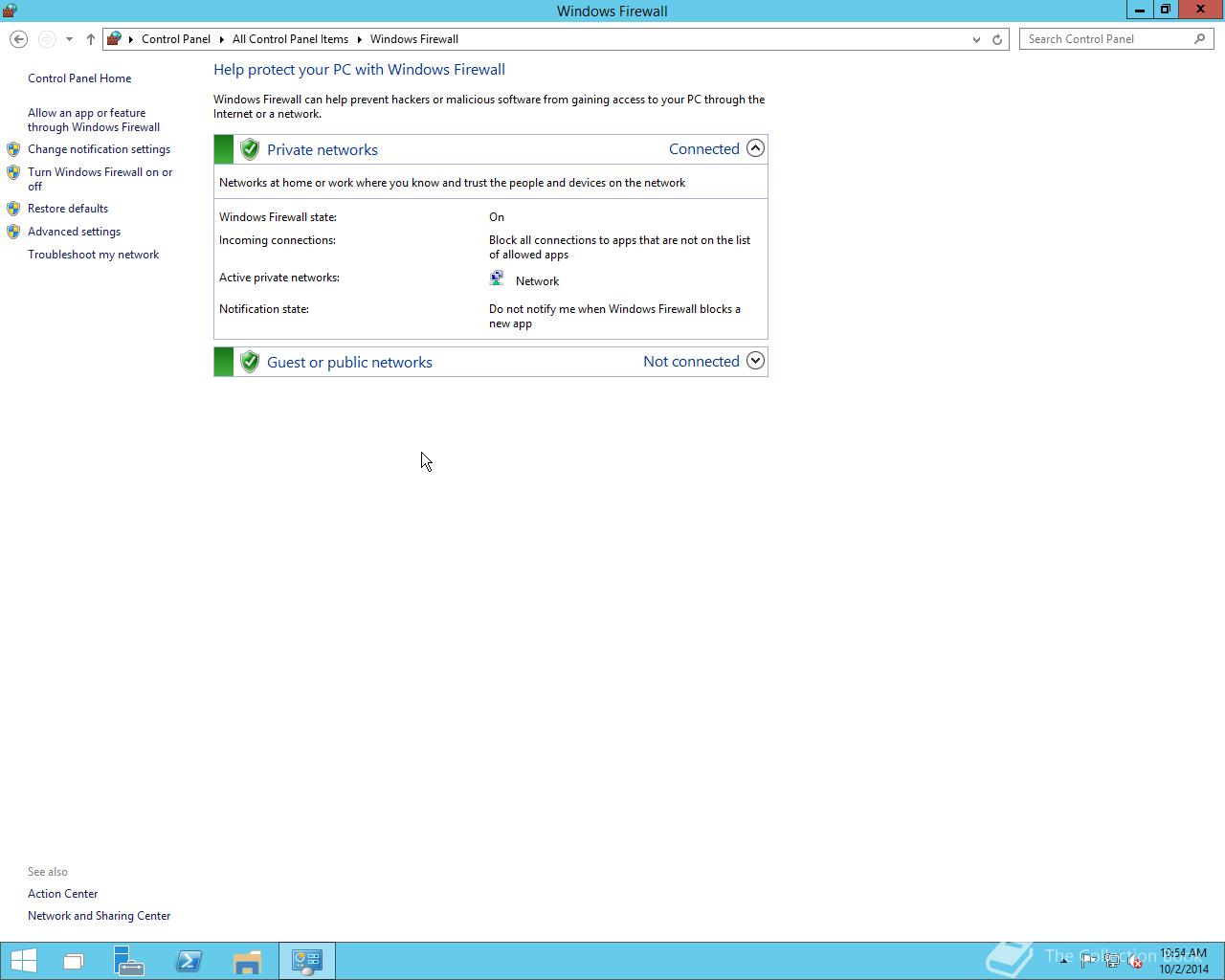The image size is (1225, 980).
Task: Open Turn Windows Firewall on or off
Action: 100,179
